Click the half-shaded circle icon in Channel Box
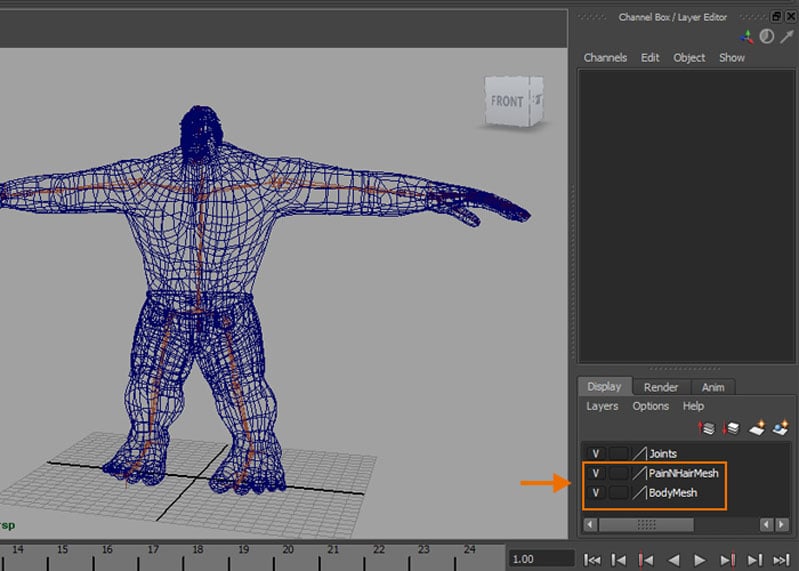Image resolution: width=799 pixels, height=571 pixels. coord(767,37)
